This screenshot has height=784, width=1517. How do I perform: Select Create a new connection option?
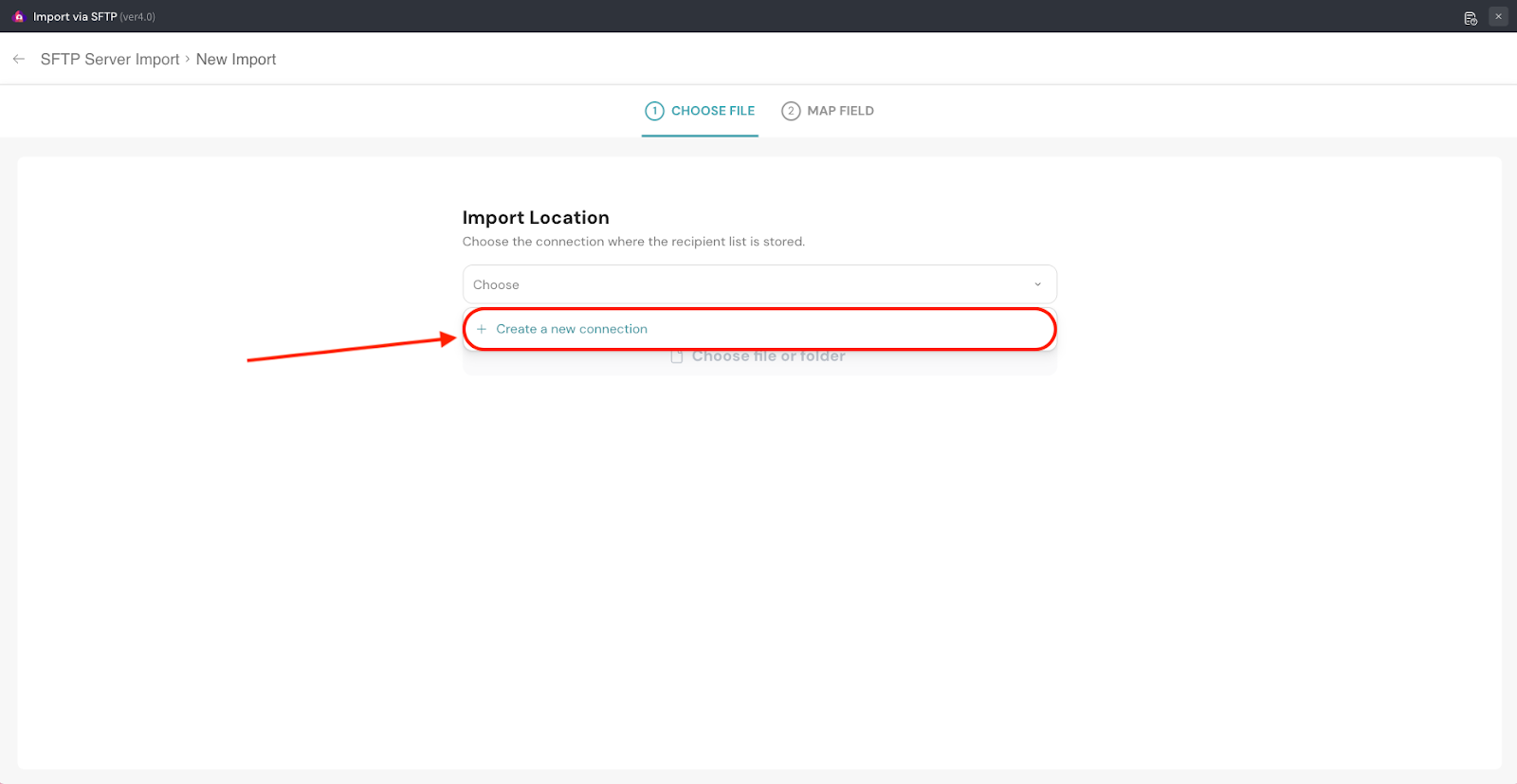click(x=572, y=329)
